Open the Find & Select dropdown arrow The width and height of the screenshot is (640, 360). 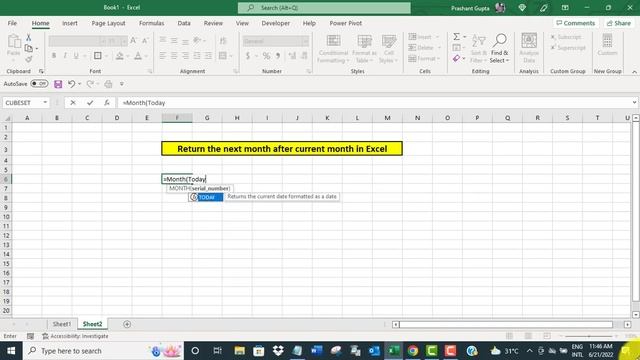point(507,60)
